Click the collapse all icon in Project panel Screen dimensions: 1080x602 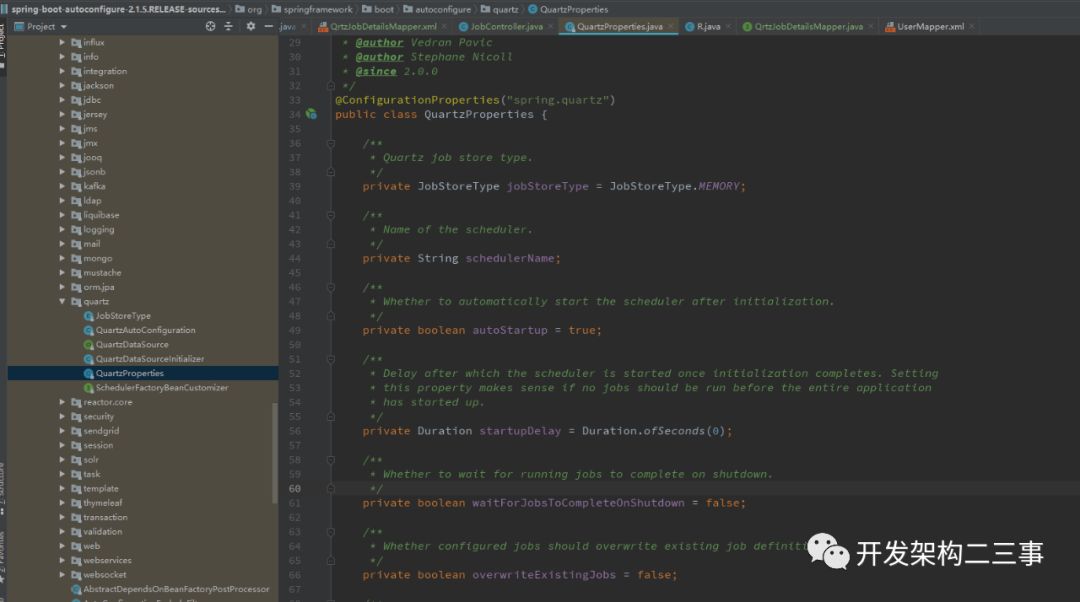click(228, 27)
